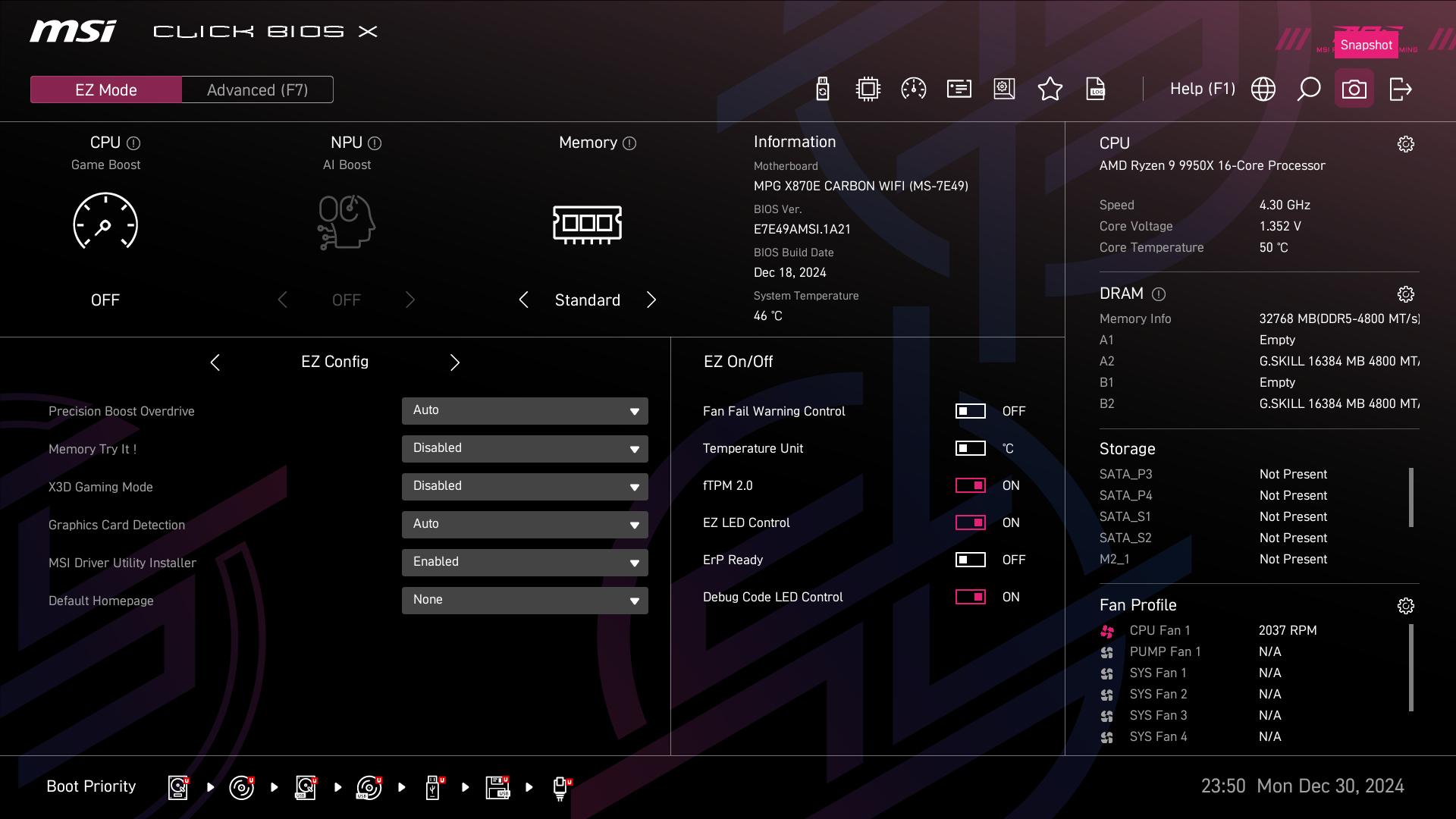Open the Memory Try It ! dropdown
This screenshot has width=1456, height=819.
pyautogui.click(x=525, y=449)
